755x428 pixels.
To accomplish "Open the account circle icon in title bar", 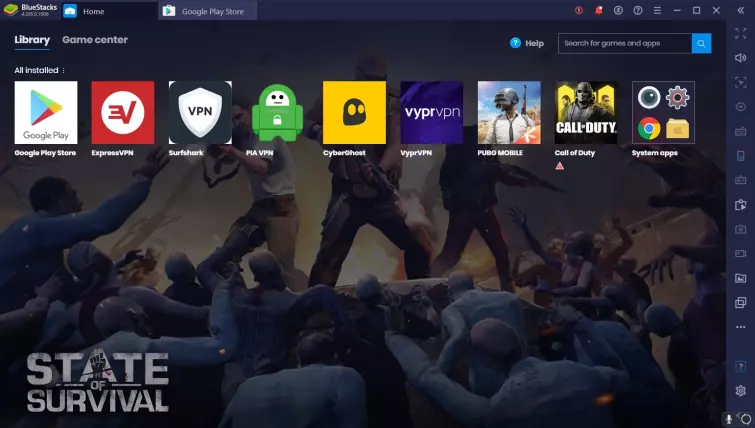I will pos(618,10).
